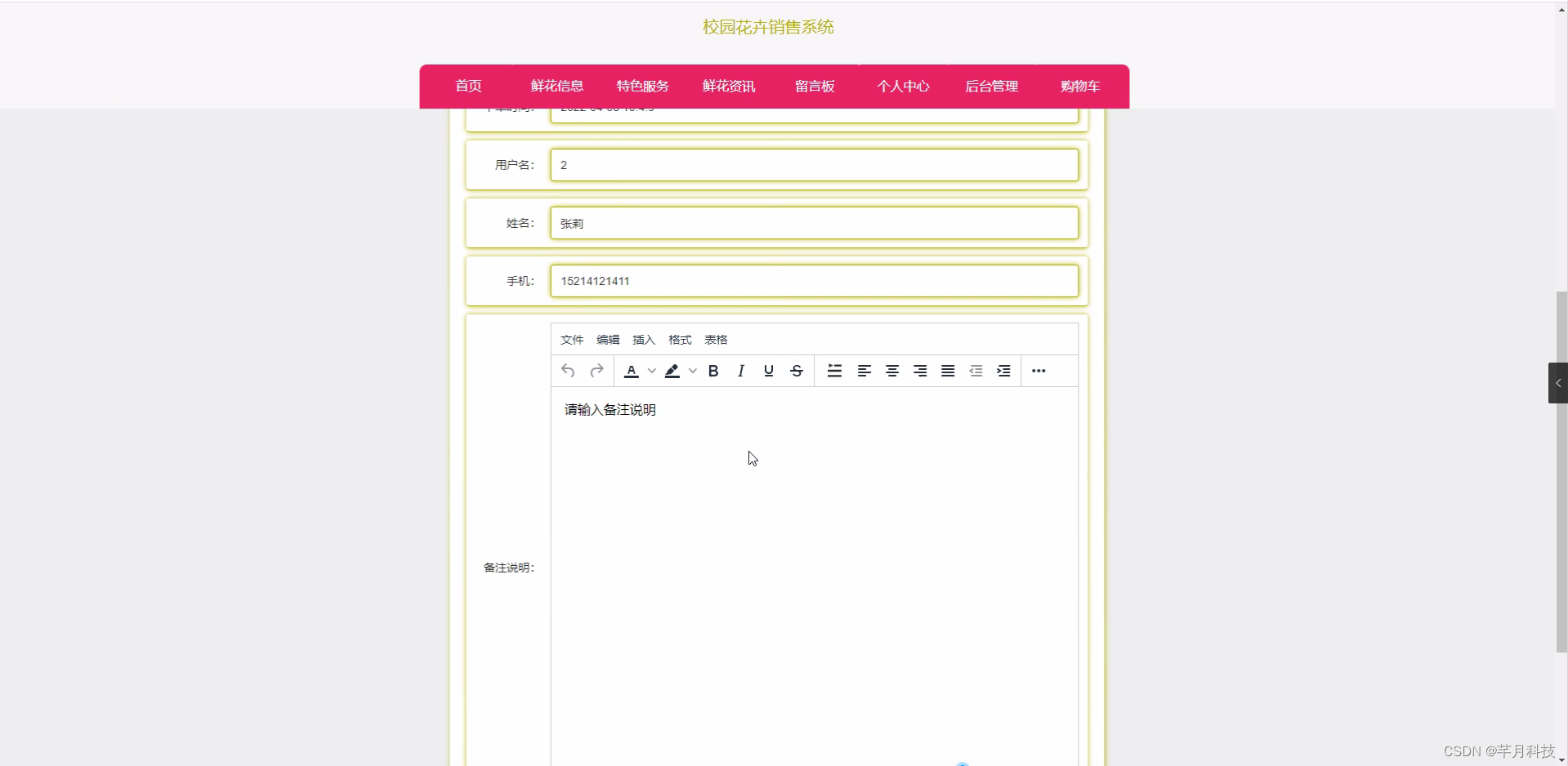This screenshot has height=766, width=1568.
Task: Select the bullet list icon
Action: (x=834, y=371)
